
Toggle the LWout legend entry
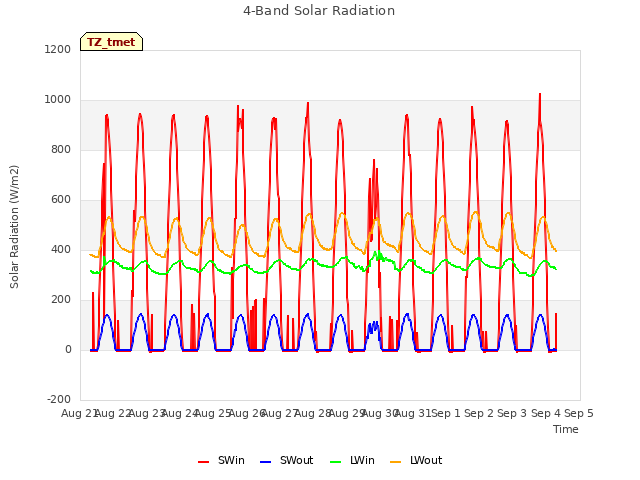coord(416,460)
